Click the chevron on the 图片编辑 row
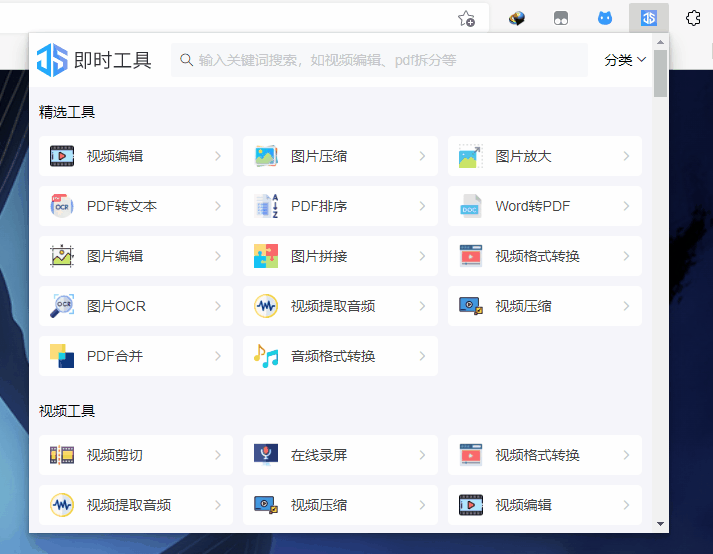Screen dimensions: 713x554 click(x=218, y=256)
